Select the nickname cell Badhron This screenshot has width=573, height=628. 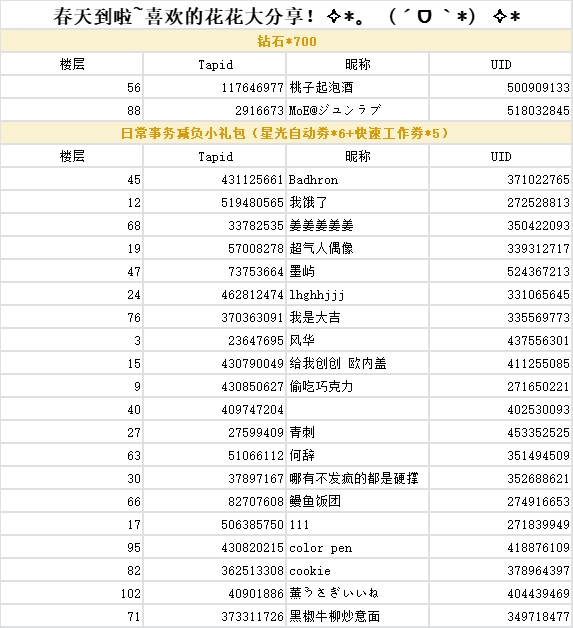coord(358,179)
